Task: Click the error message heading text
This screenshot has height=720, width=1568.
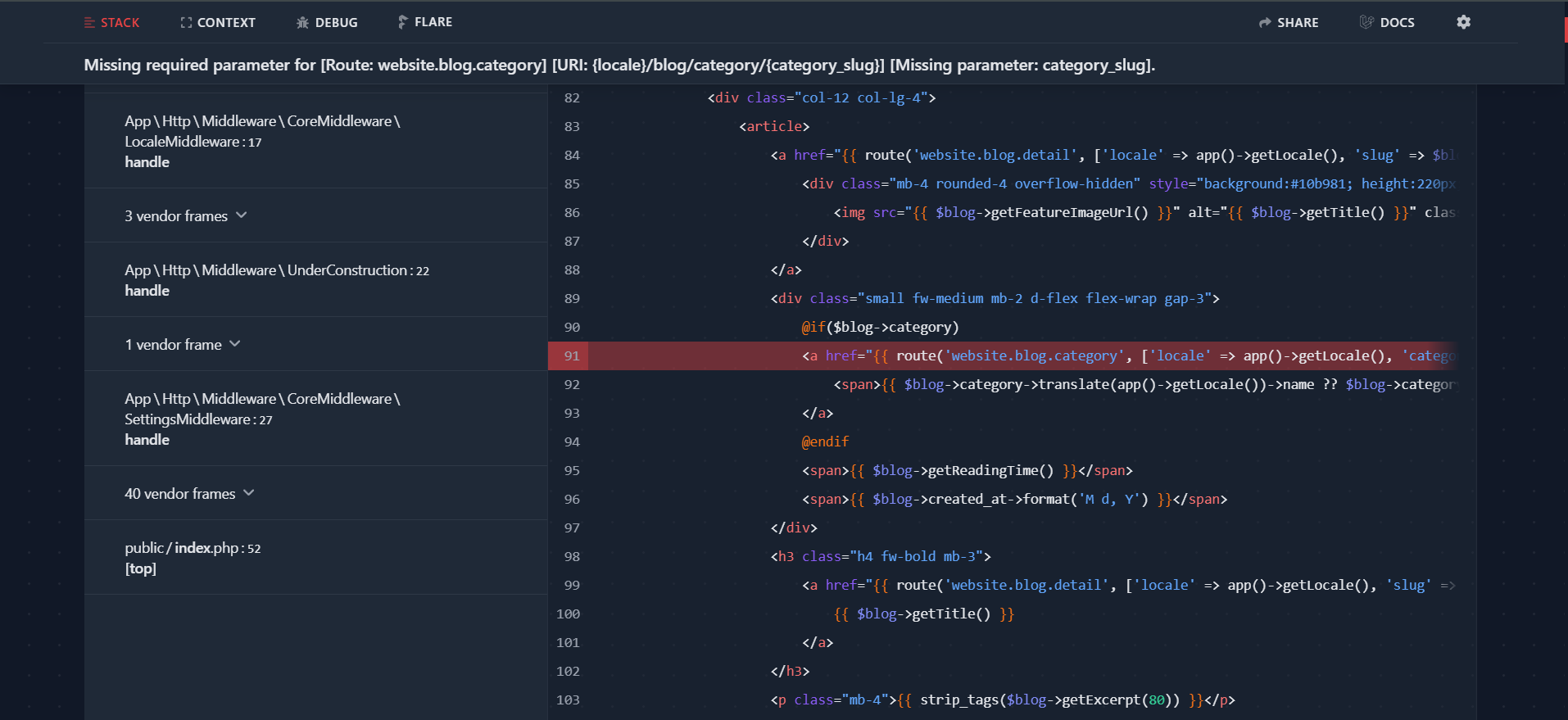Action: click(x=619, y=65)
